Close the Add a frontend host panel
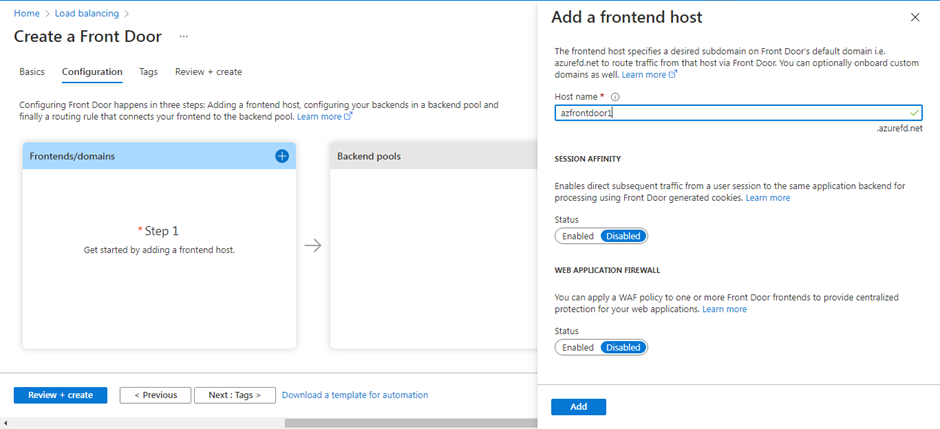940x429 pixels. point(915,17)
